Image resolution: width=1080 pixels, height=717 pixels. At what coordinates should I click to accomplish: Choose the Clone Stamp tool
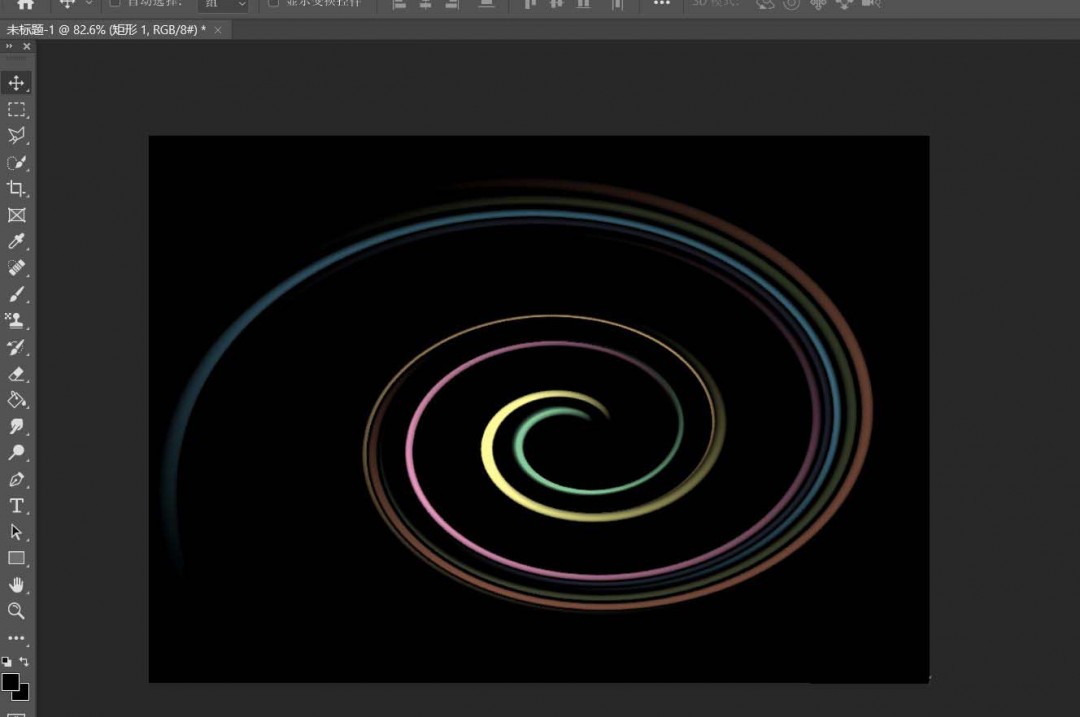[x=17, y=321]
